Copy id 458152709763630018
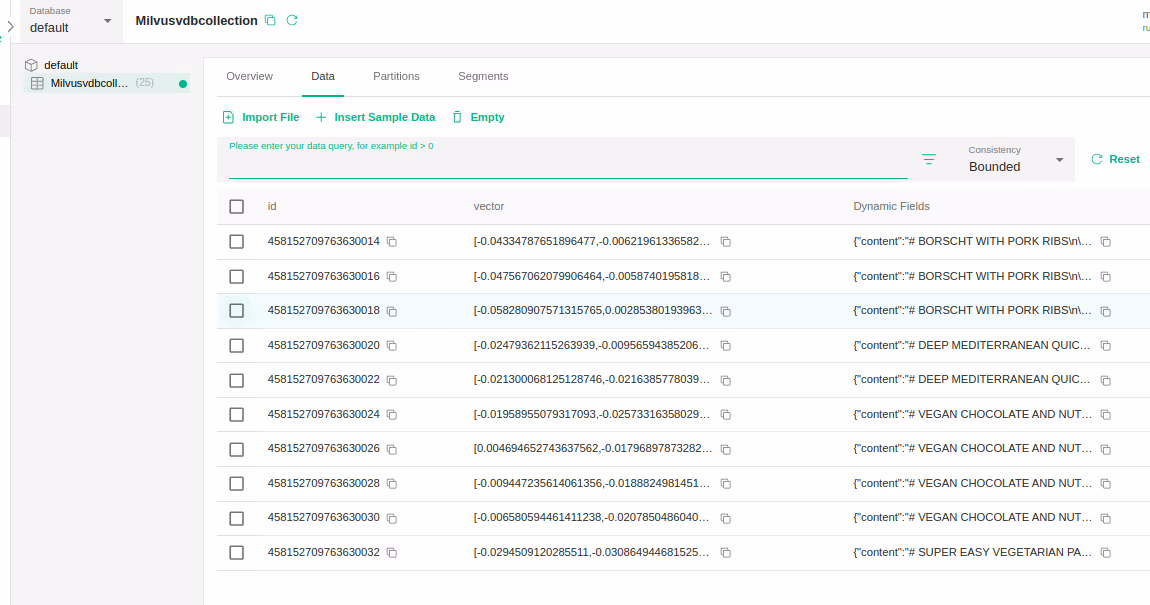The height and width of the screenshot is (605, 1150). tap(392, 312)
